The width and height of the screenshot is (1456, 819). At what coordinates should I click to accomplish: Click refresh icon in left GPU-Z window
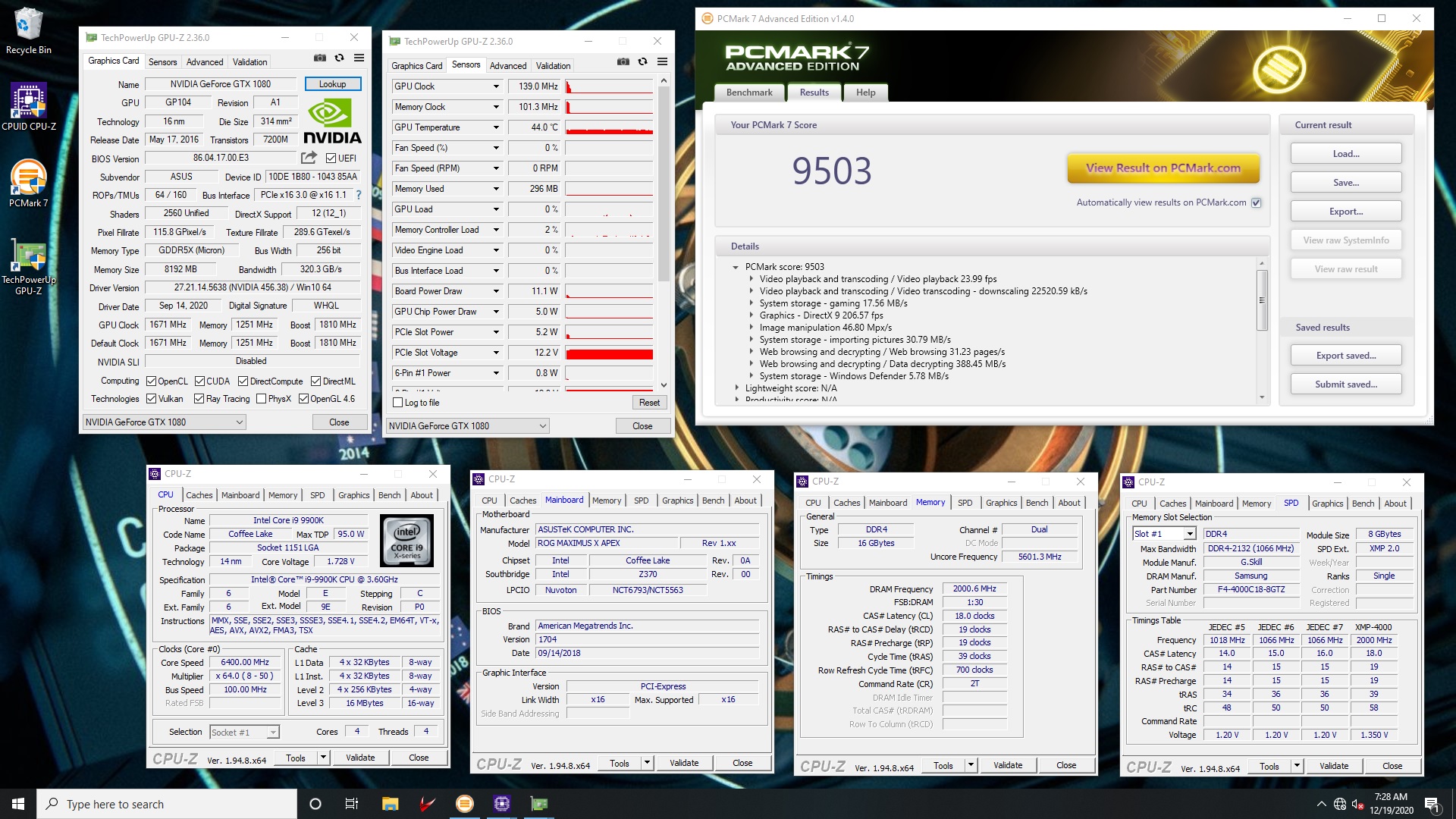[x=340, y=58]
